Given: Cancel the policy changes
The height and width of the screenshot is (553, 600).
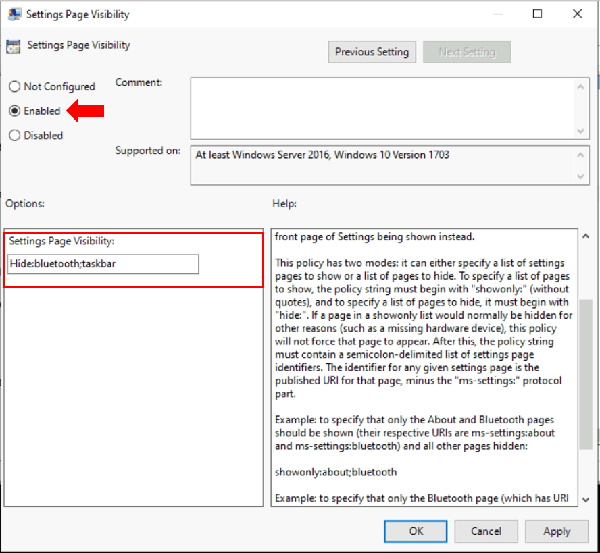Looking at the screenshot, I should click(x=485, y=531).
